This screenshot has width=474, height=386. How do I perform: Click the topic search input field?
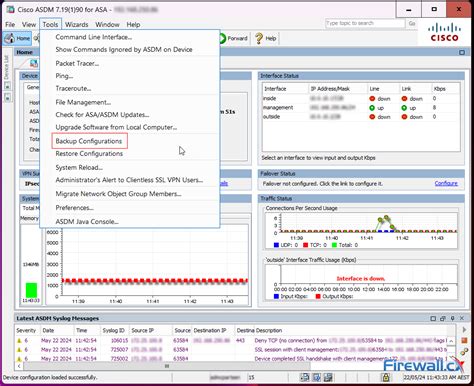[x=365, y=23]
